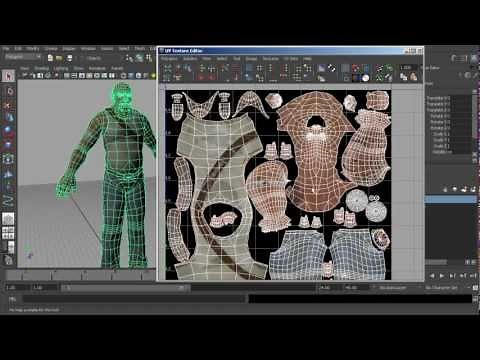Viewport: 480px width, 360px height.
Task: Open Image menu in UV Texture Editor
Action: 252,59
